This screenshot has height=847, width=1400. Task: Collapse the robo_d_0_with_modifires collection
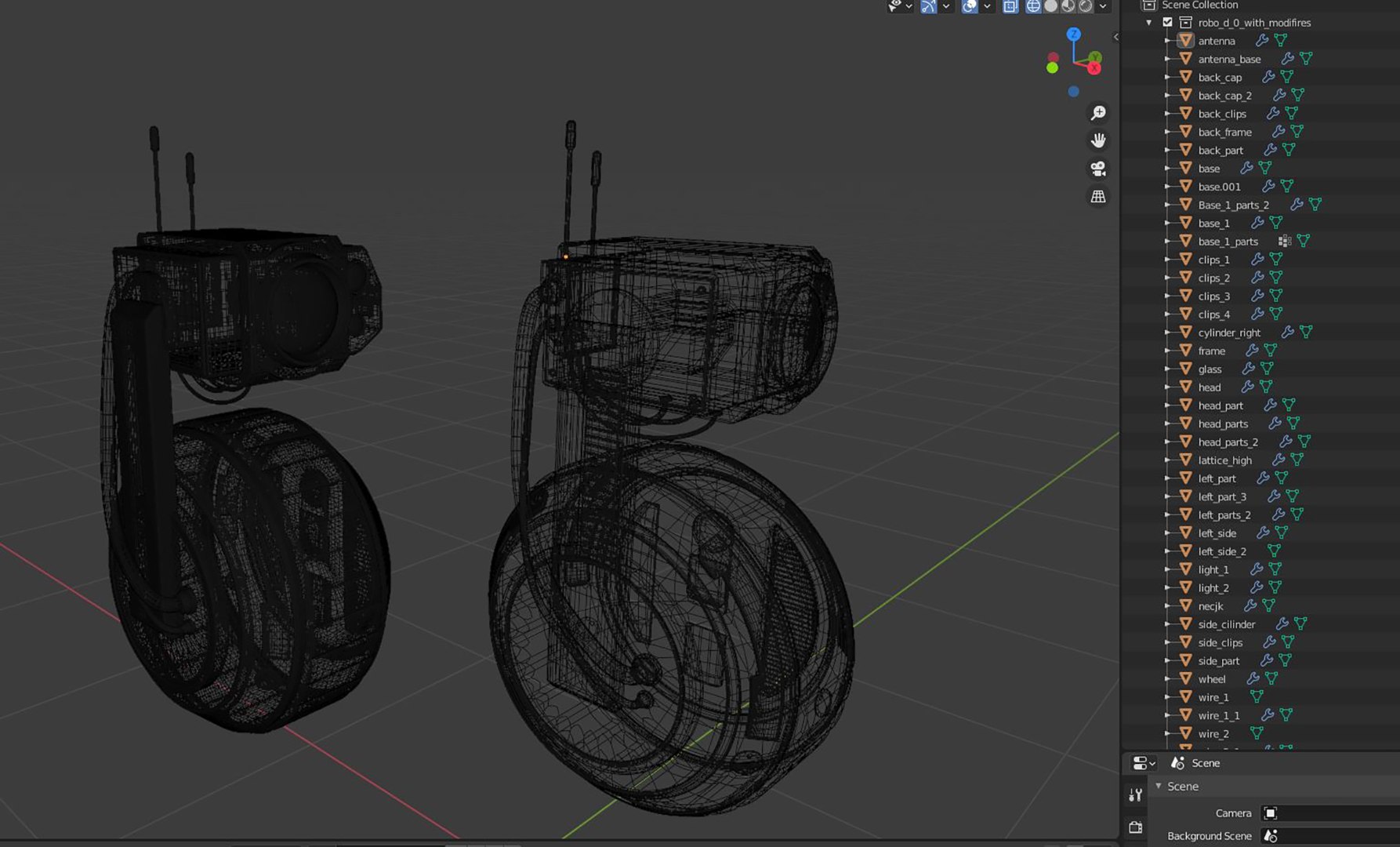(x=1149, y=23)
